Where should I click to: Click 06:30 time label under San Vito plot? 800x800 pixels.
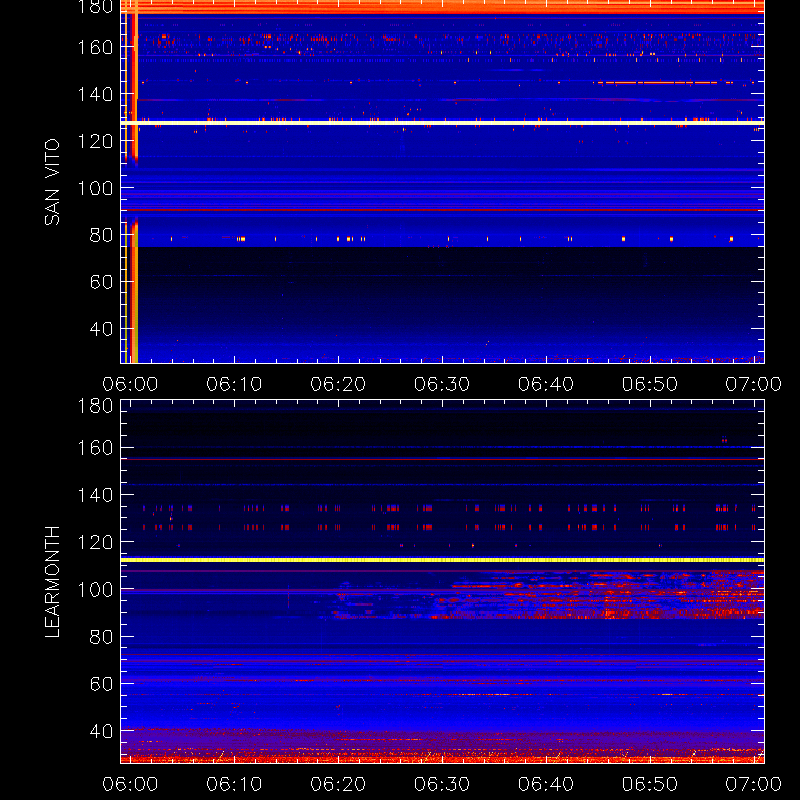(442, 384)
